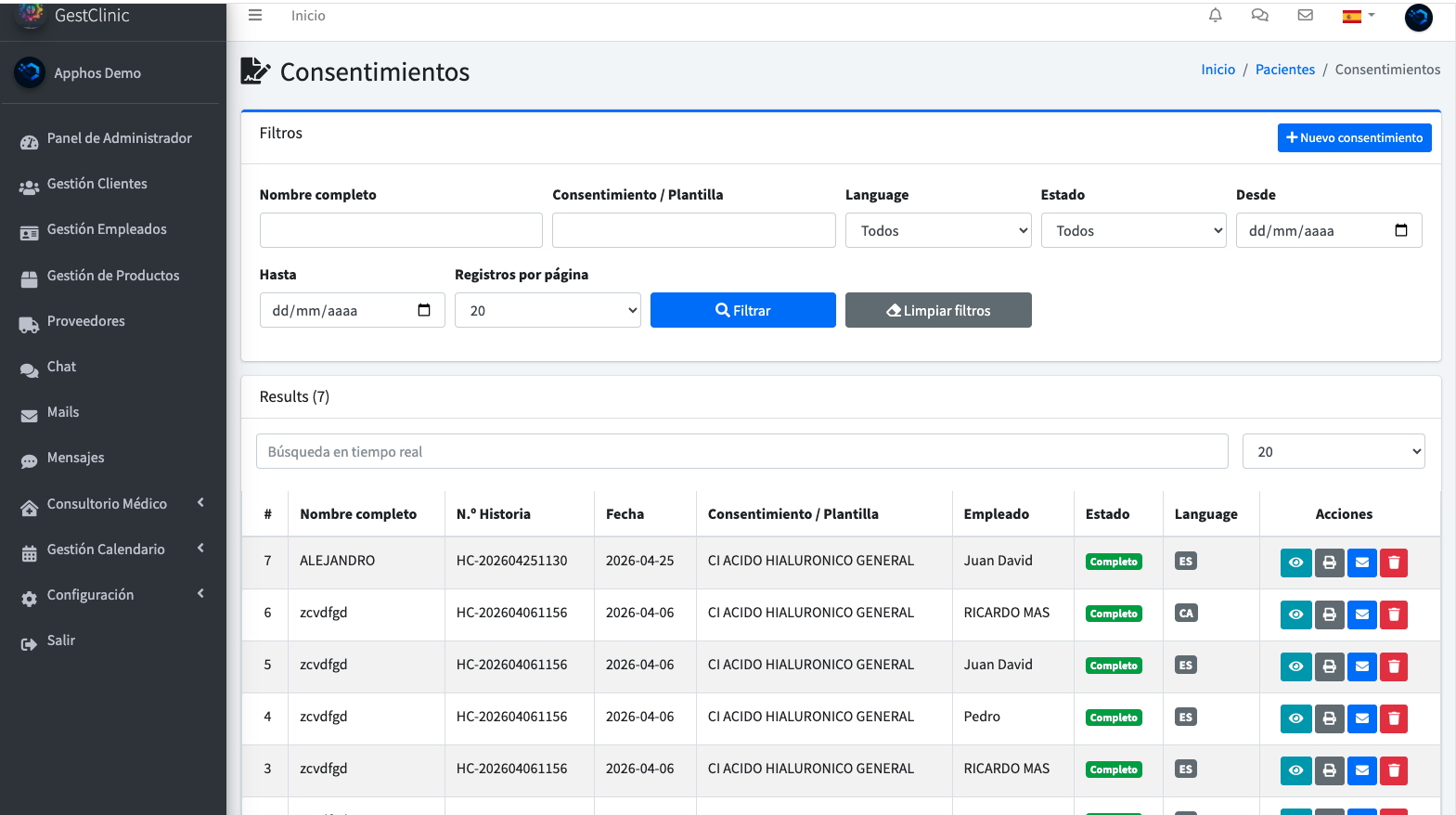
Task: Open the notifications bell
Action: click(x=1215, y=16)
